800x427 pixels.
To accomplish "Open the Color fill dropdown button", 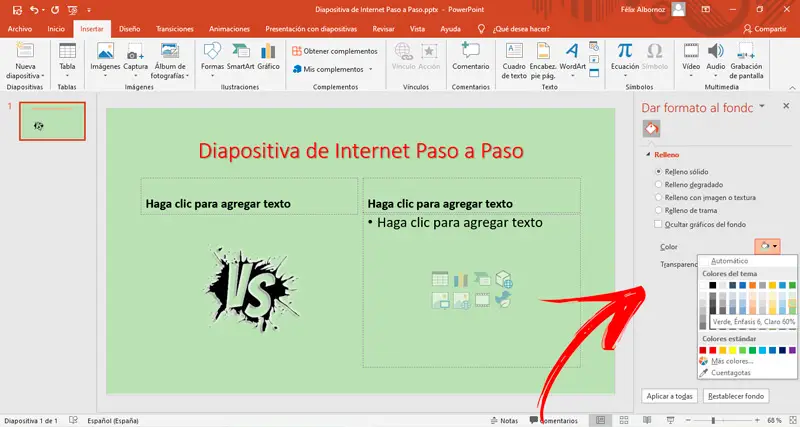I will point(768,246).
